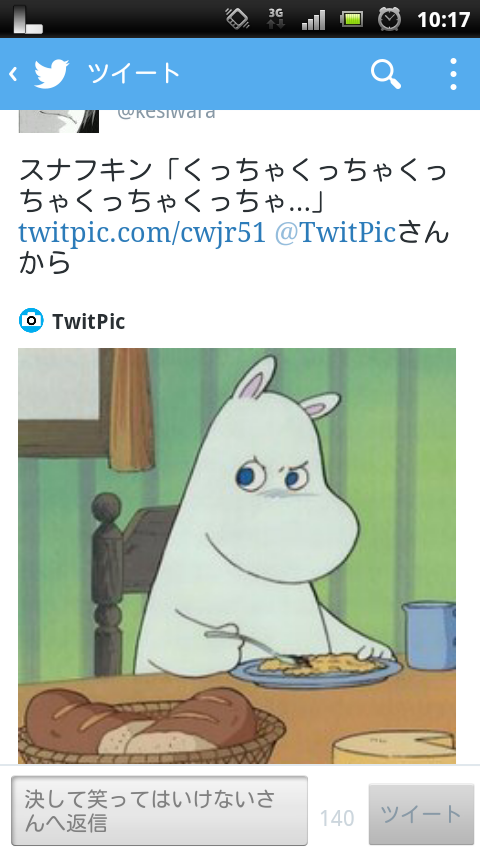
Task: Tap the author's profile avatar
Action: [59, 121]
